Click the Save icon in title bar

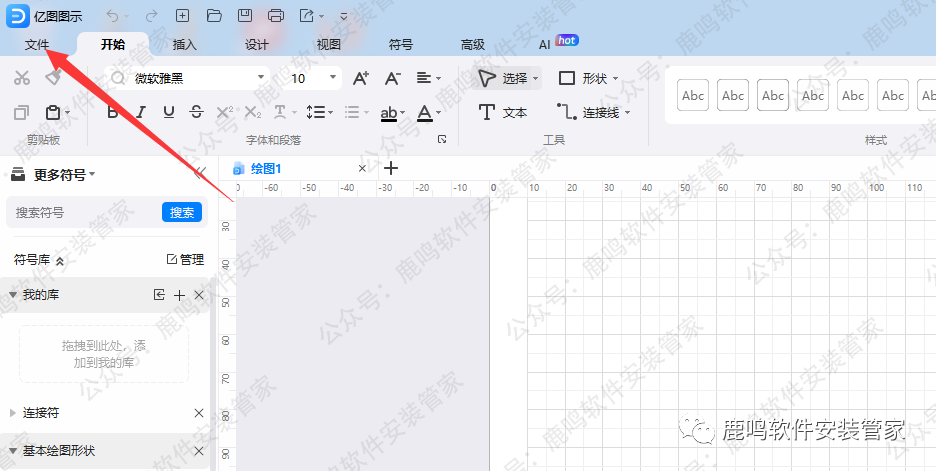245,15
